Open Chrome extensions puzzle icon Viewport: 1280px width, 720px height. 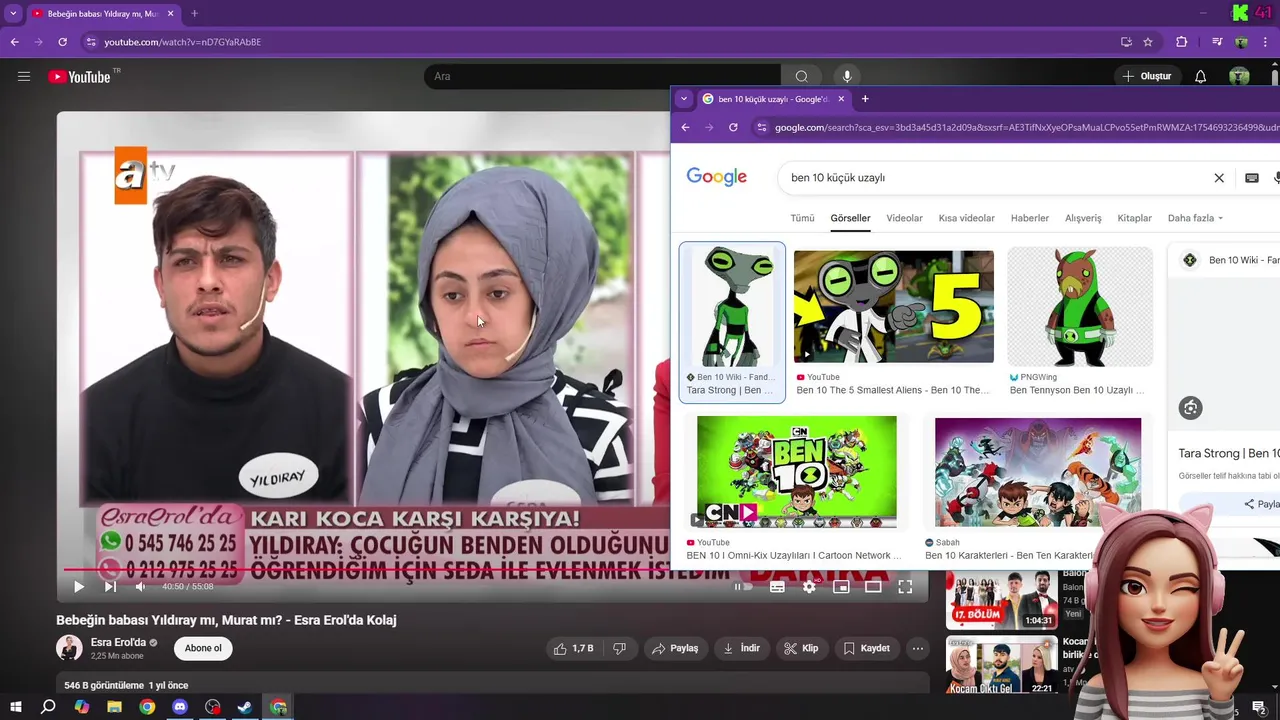(1181, 42)
